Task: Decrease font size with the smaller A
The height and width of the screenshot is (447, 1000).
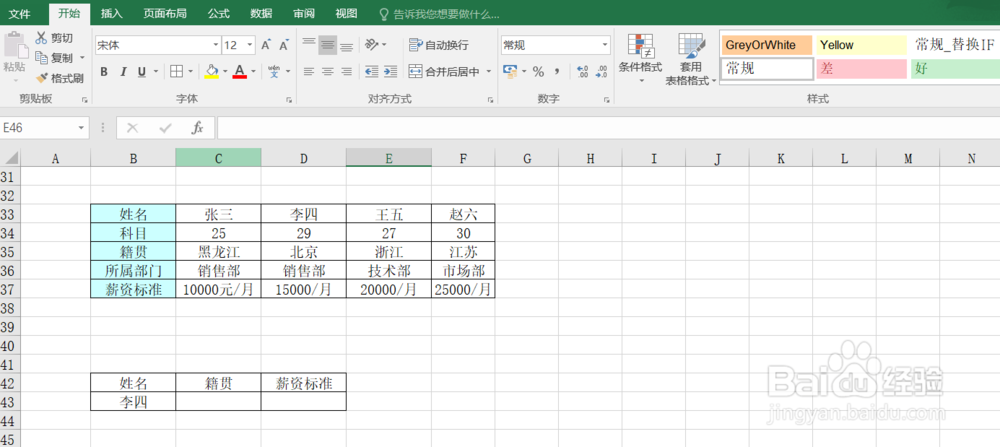Action: pos(284,45)
